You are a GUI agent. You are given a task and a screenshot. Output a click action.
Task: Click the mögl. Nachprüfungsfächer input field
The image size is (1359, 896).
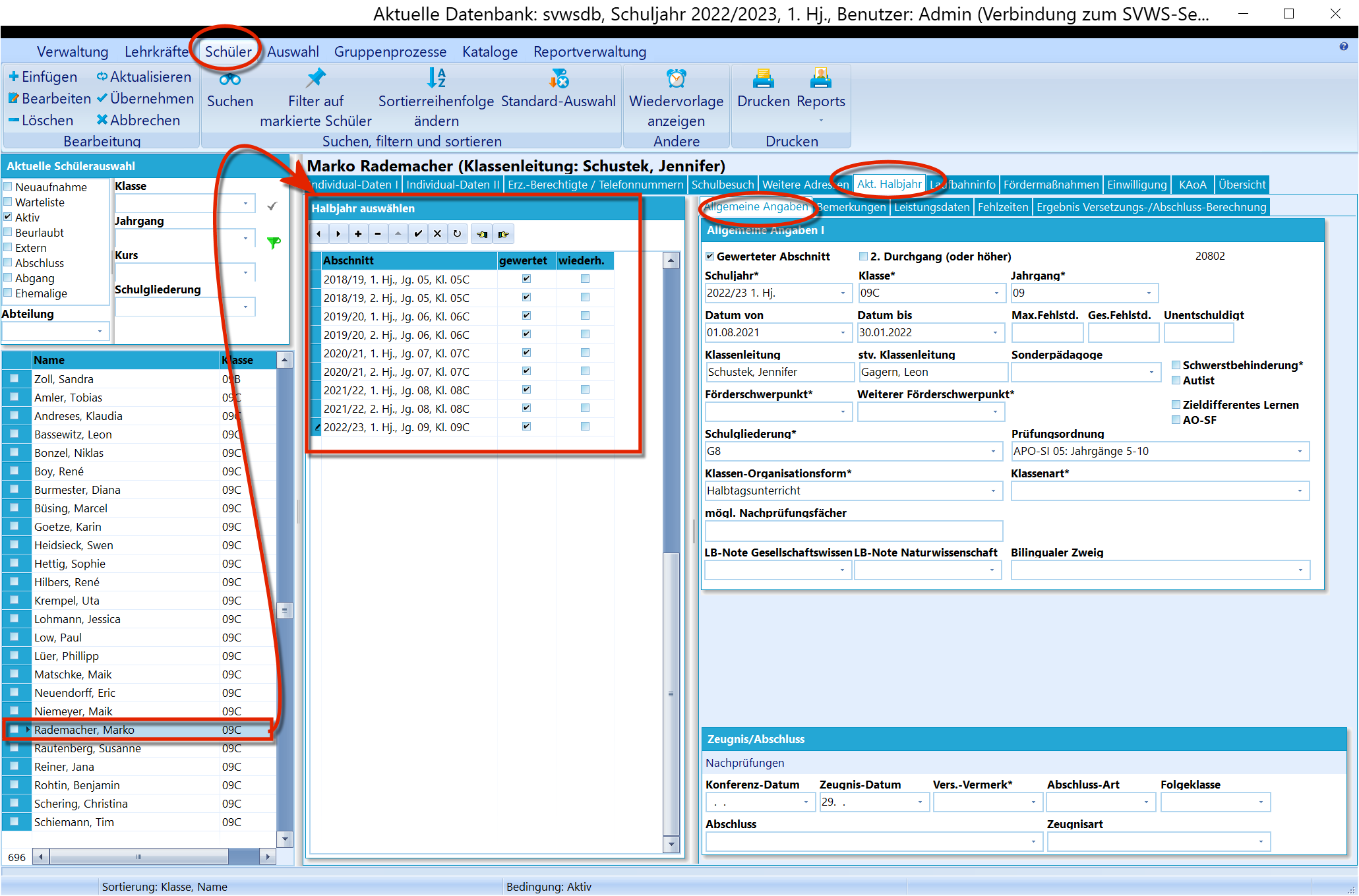click(854, 531)
